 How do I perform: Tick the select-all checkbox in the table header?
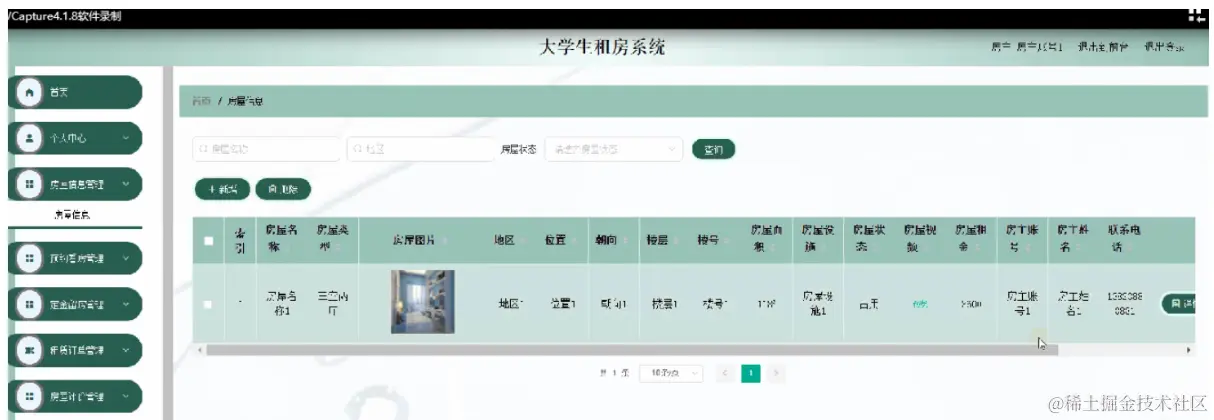click(208, 240)
